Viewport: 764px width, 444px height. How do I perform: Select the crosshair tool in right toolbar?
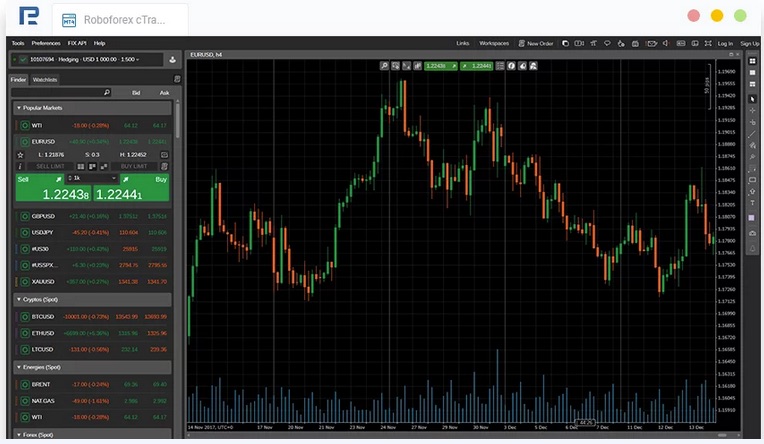(x=752, y=111)
